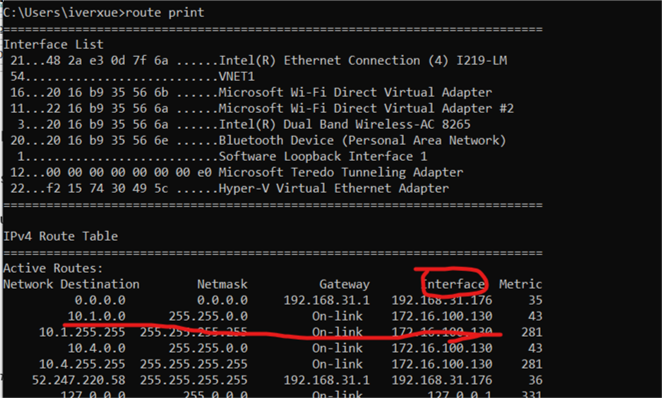664x399 pixels.
Task: Click destination 10.1.0.0
Action: point(97,316)
